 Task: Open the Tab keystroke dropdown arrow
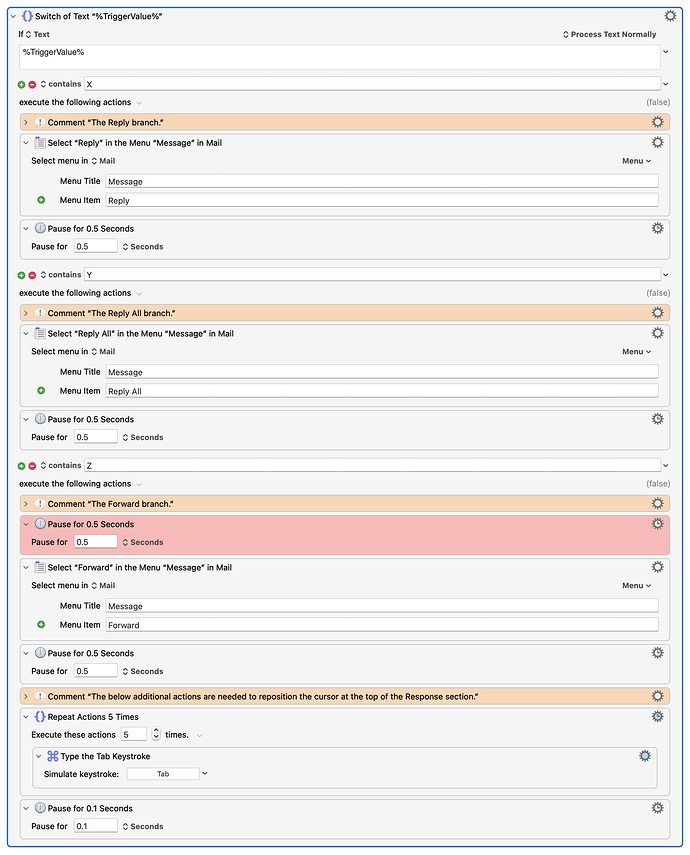coord(205,774)
